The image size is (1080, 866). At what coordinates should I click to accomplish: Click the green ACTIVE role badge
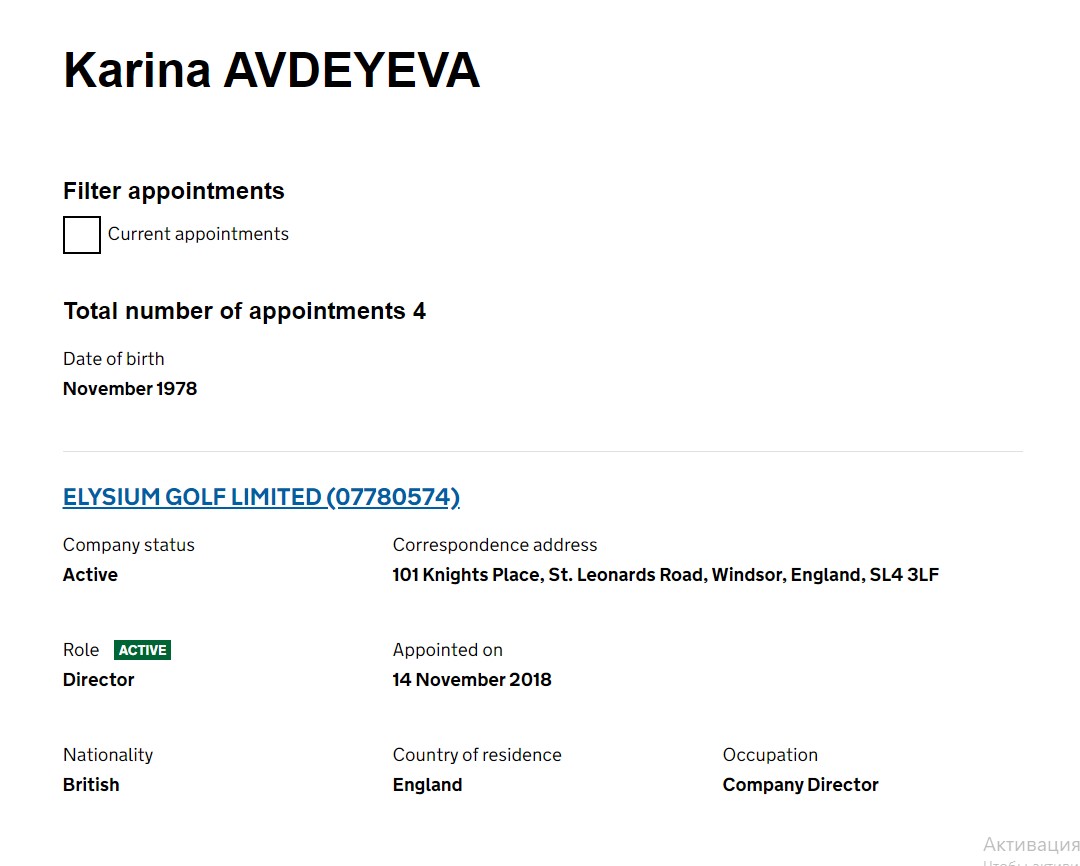142,650
